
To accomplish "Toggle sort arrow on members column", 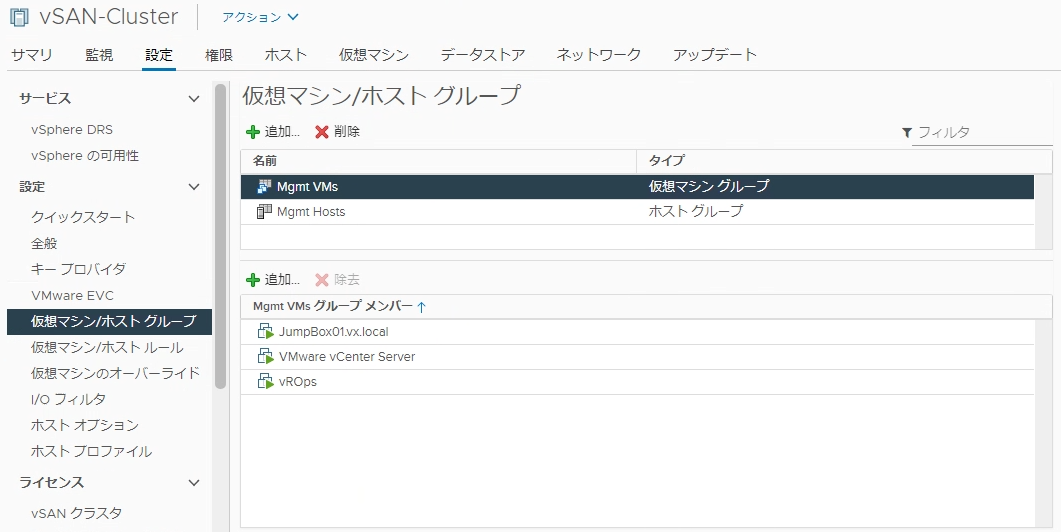I will pyautogui.click(x=421, y=307).
